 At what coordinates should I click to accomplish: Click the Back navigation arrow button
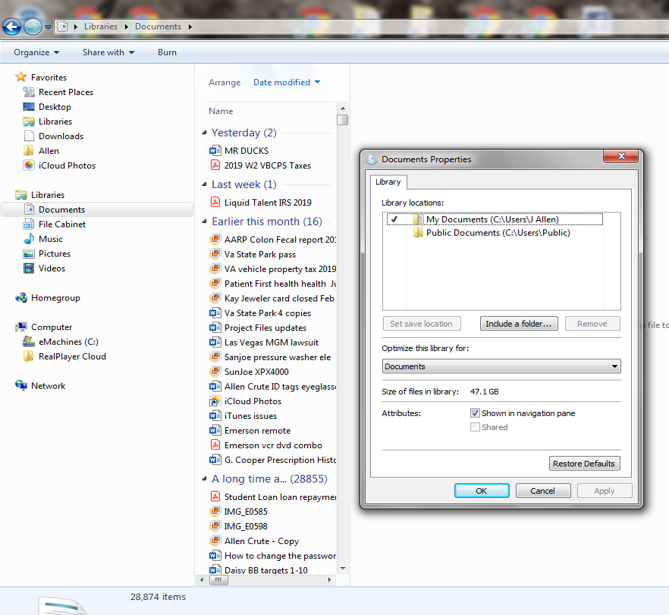pyautogui.click(x=12, y=27)
